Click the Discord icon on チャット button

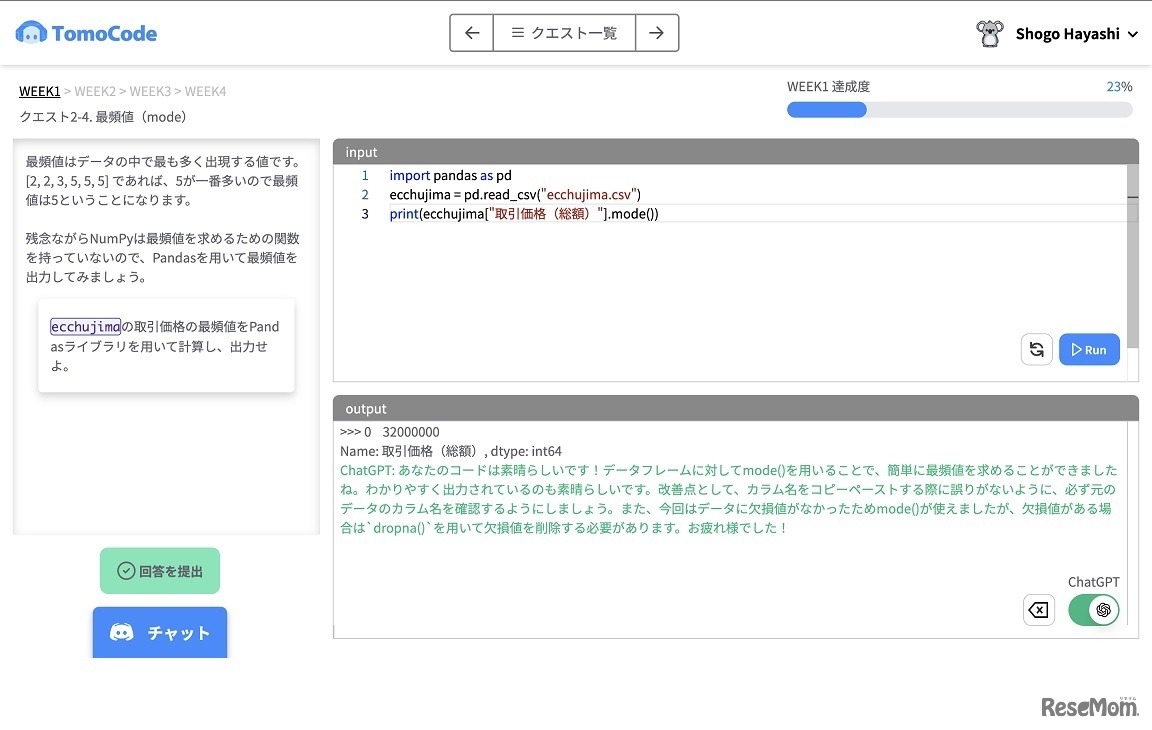click(x=122, y=632)
